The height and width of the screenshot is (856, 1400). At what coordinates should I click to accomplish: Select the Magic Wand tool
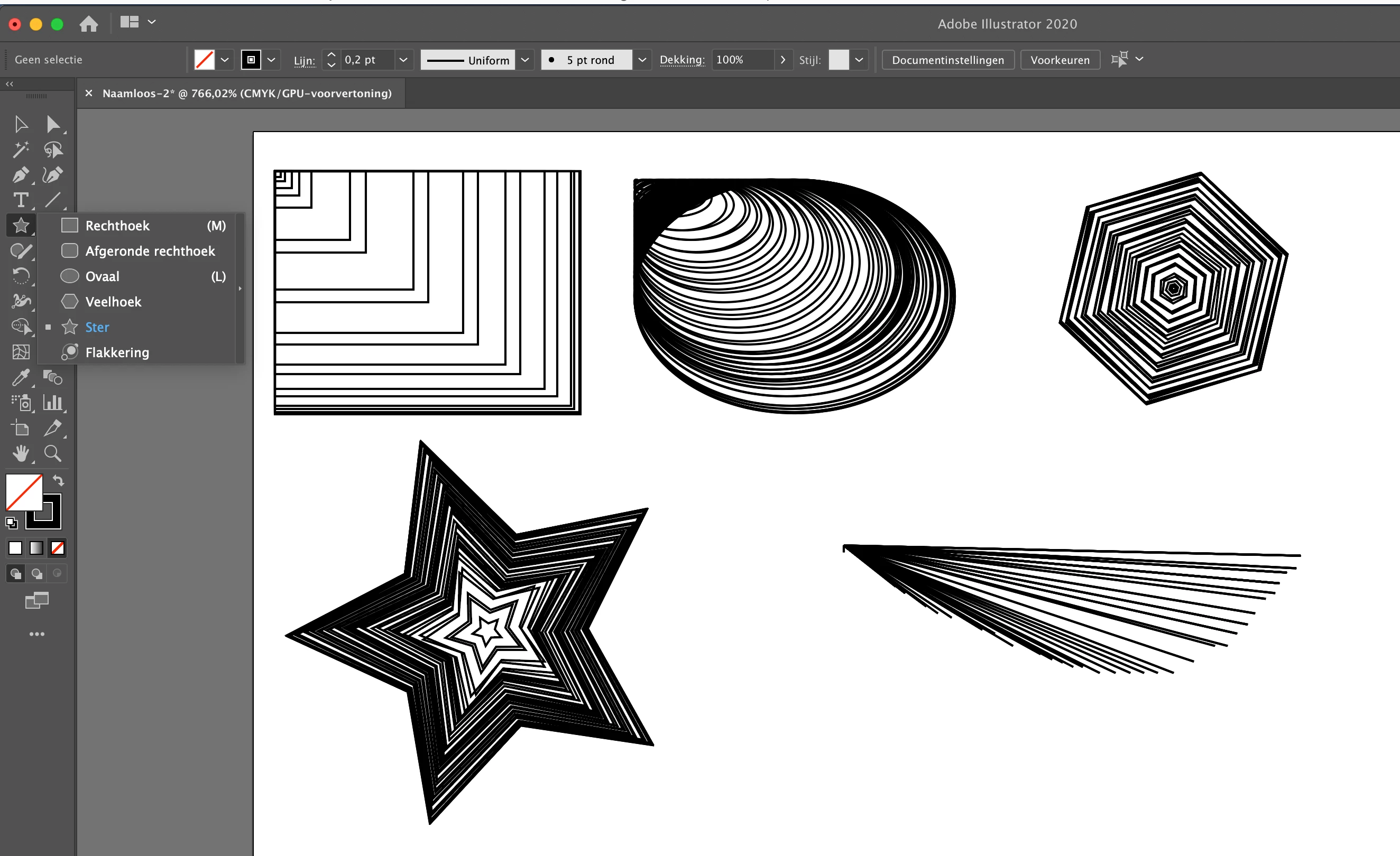(21, 150)
